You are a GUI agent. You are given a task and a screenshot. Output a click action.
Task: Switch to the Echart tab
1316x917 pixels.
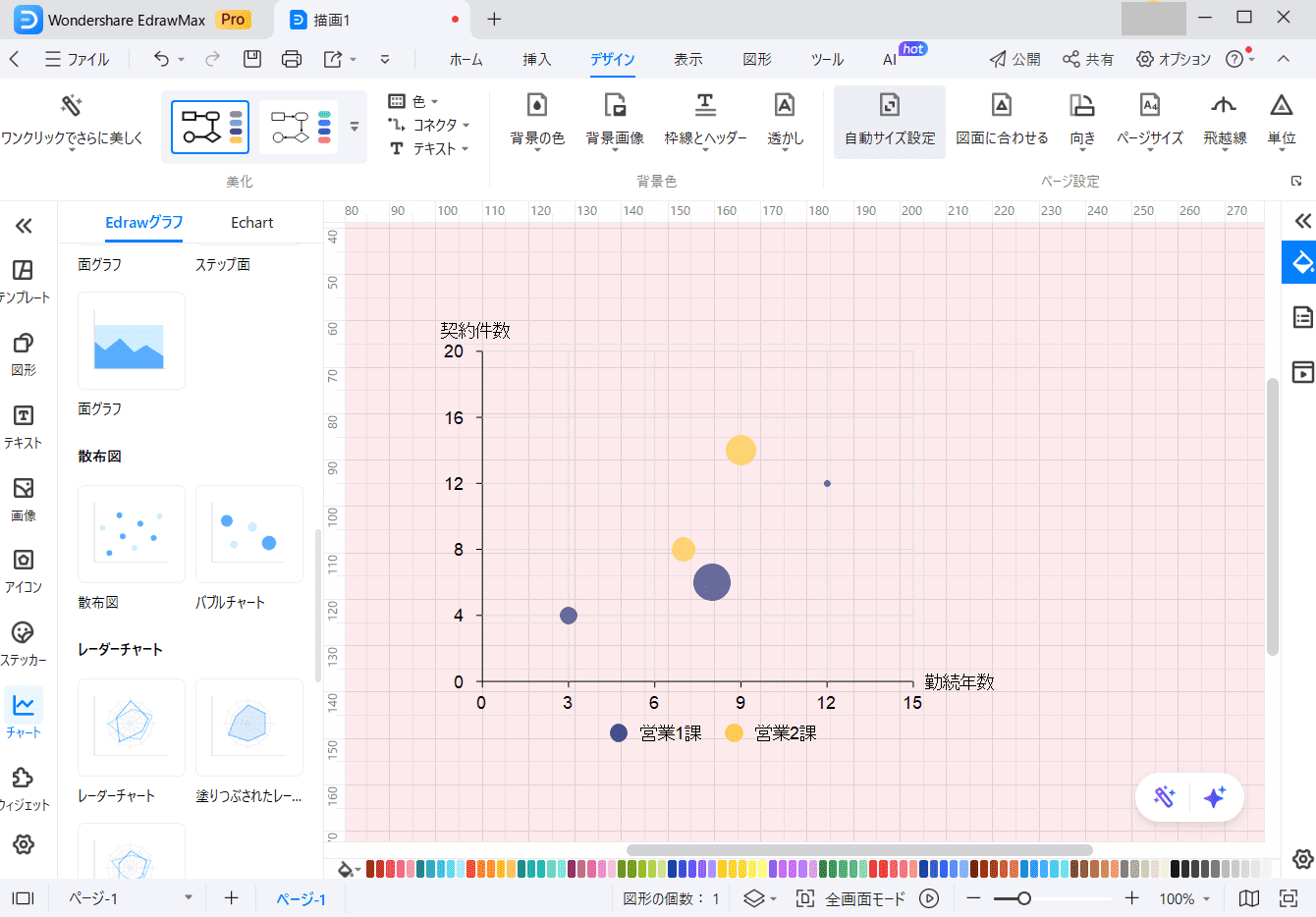(251, 223)
